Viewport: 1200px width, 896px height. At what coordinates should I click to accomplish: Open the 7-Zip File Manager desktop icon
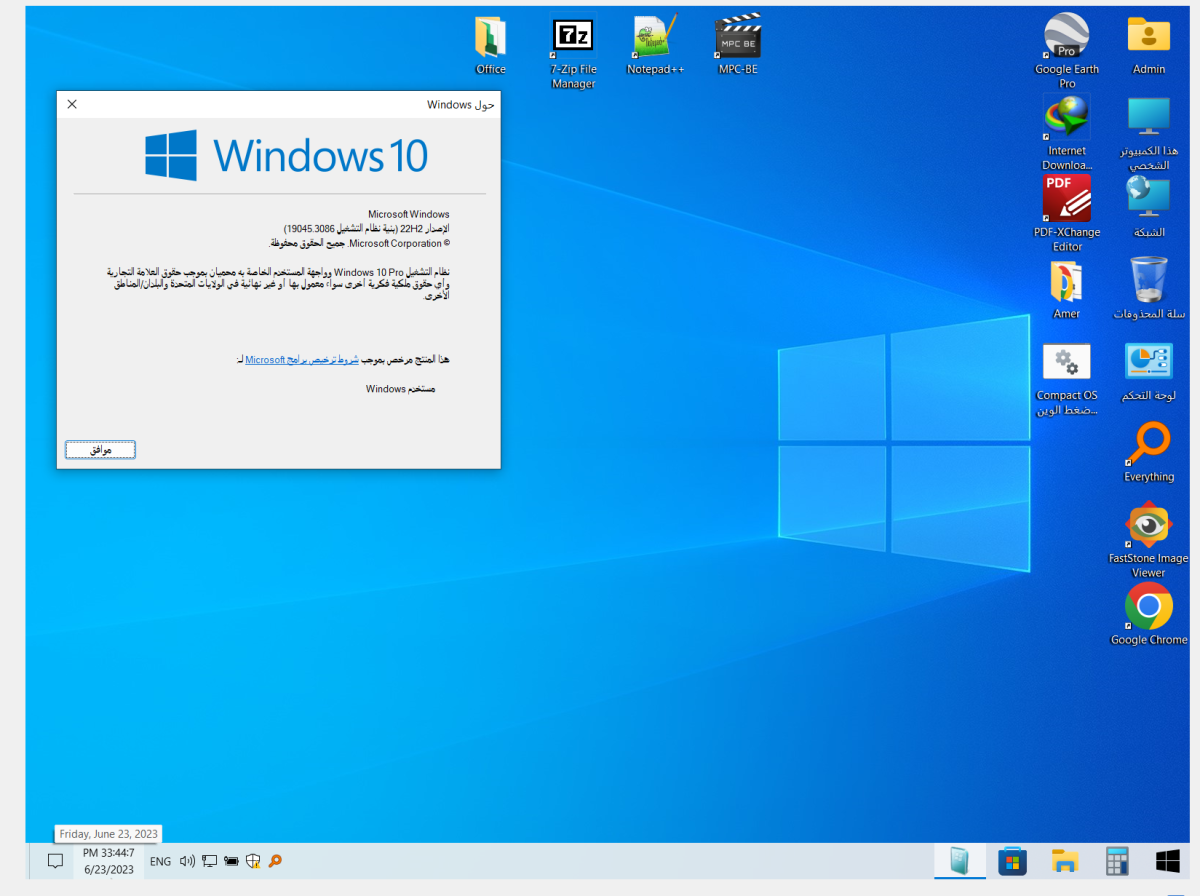[573, 38]
